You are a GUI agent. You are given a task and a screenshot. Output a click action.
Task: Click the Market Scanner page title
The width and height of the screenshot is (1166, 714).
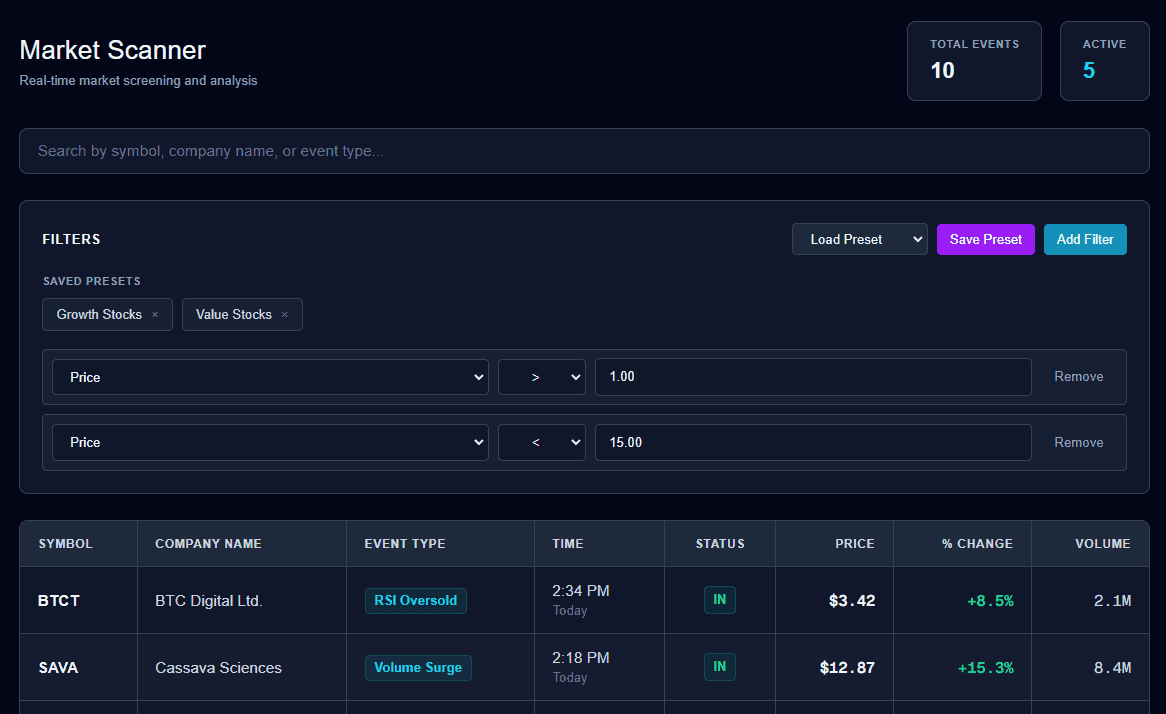tap(112, 50)
